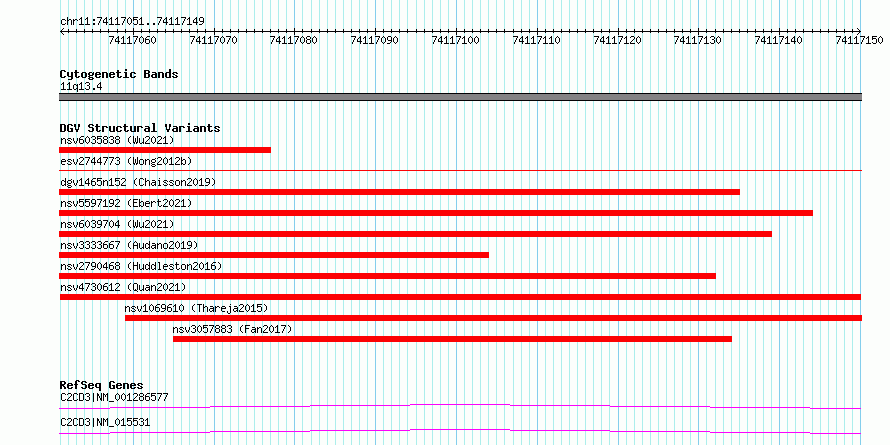Select the red bar for nsv3333667
Screen dimensions: 890x445
(274, 255)
